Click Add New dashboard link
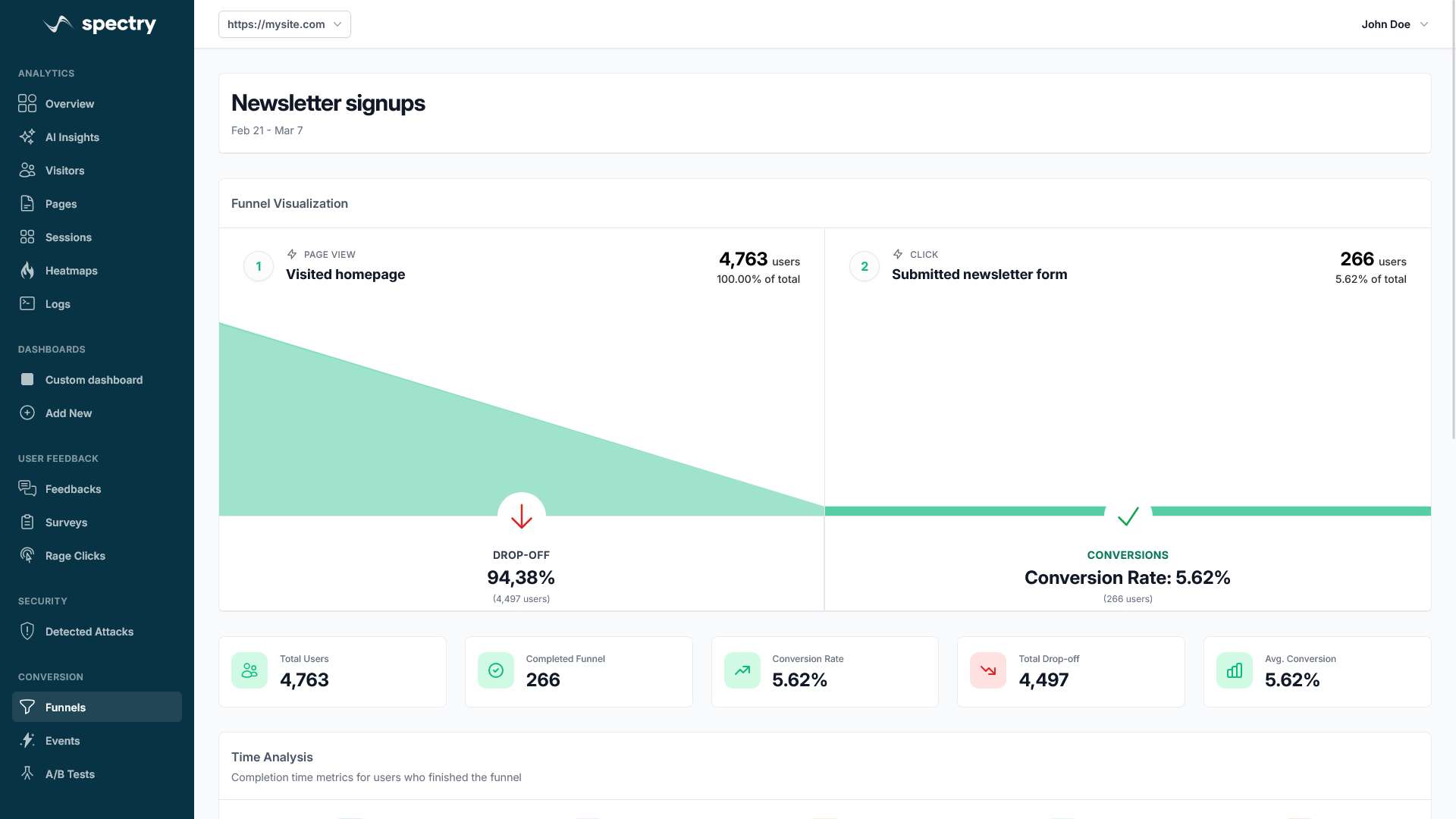Screen dimensions: 1456x819 (x=68, y=413)
